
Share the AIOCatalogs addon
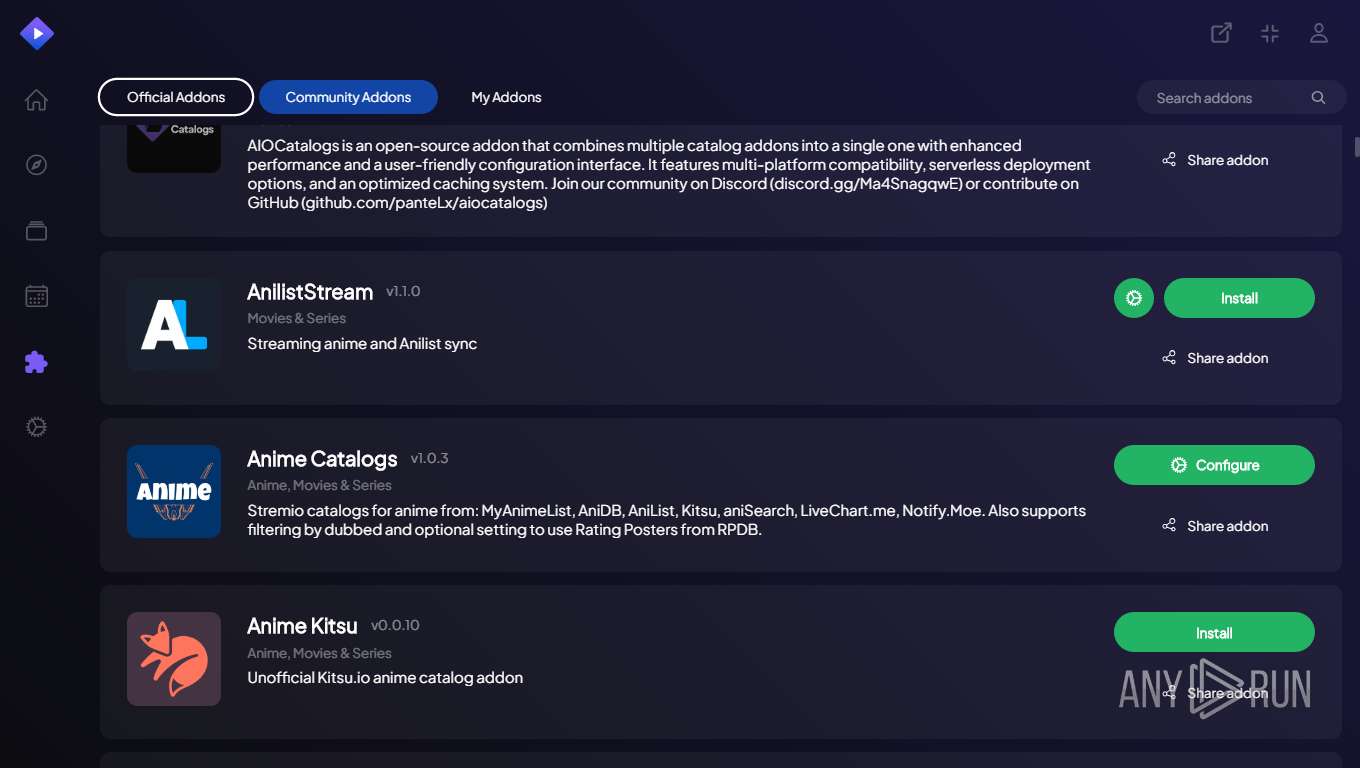click(x=1214, y=160)
